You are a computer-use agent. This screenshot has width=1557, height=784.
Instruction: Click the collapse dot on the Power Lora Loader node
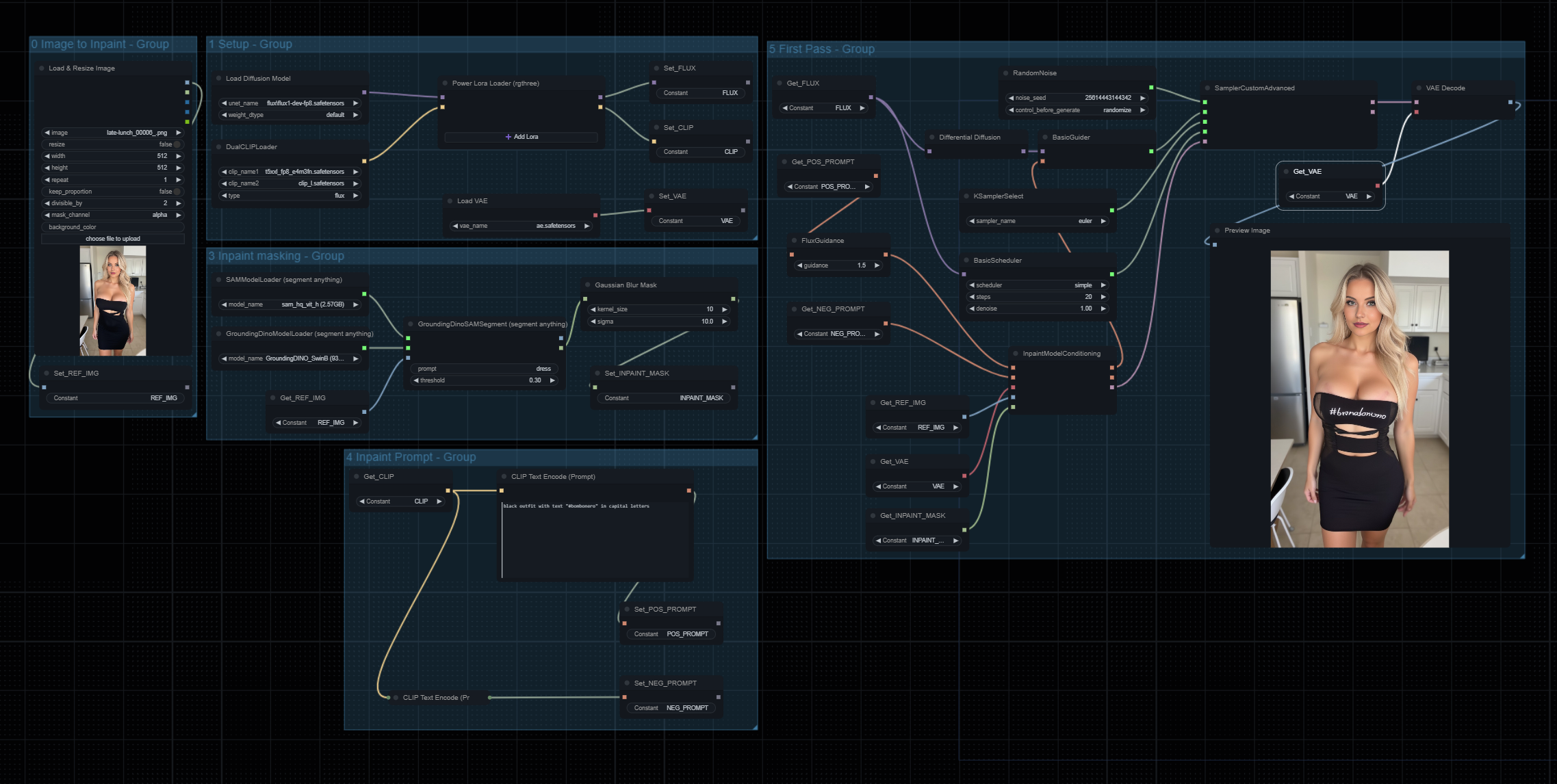coord(445,83)
